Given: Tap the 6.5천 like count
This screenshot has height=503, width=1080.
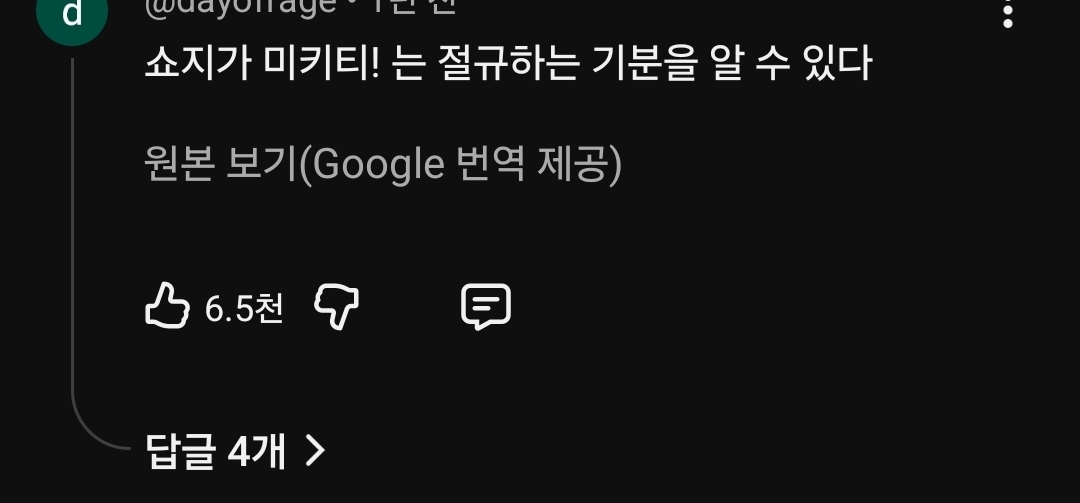Looking at the screenshot, I should [244, 308].
